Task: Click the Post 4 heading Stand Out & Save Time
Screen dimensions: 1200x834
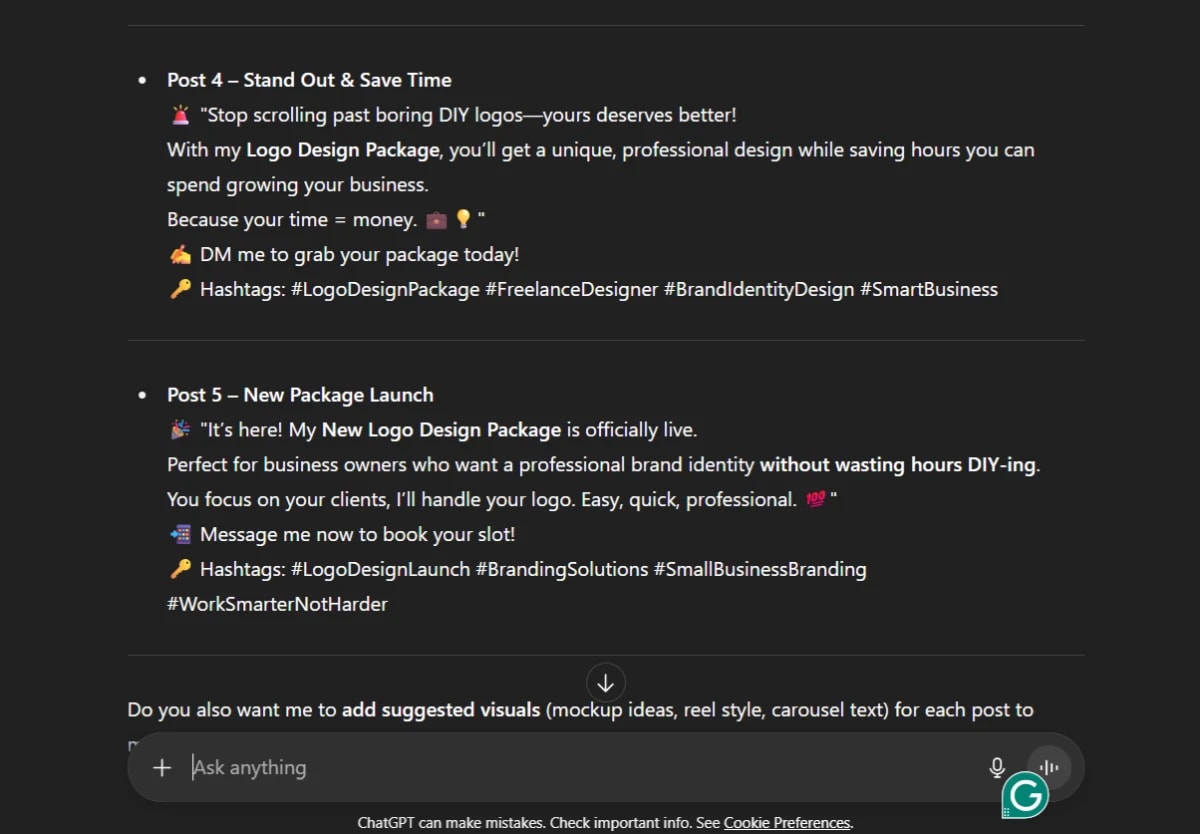Action: tap(309, 79)
